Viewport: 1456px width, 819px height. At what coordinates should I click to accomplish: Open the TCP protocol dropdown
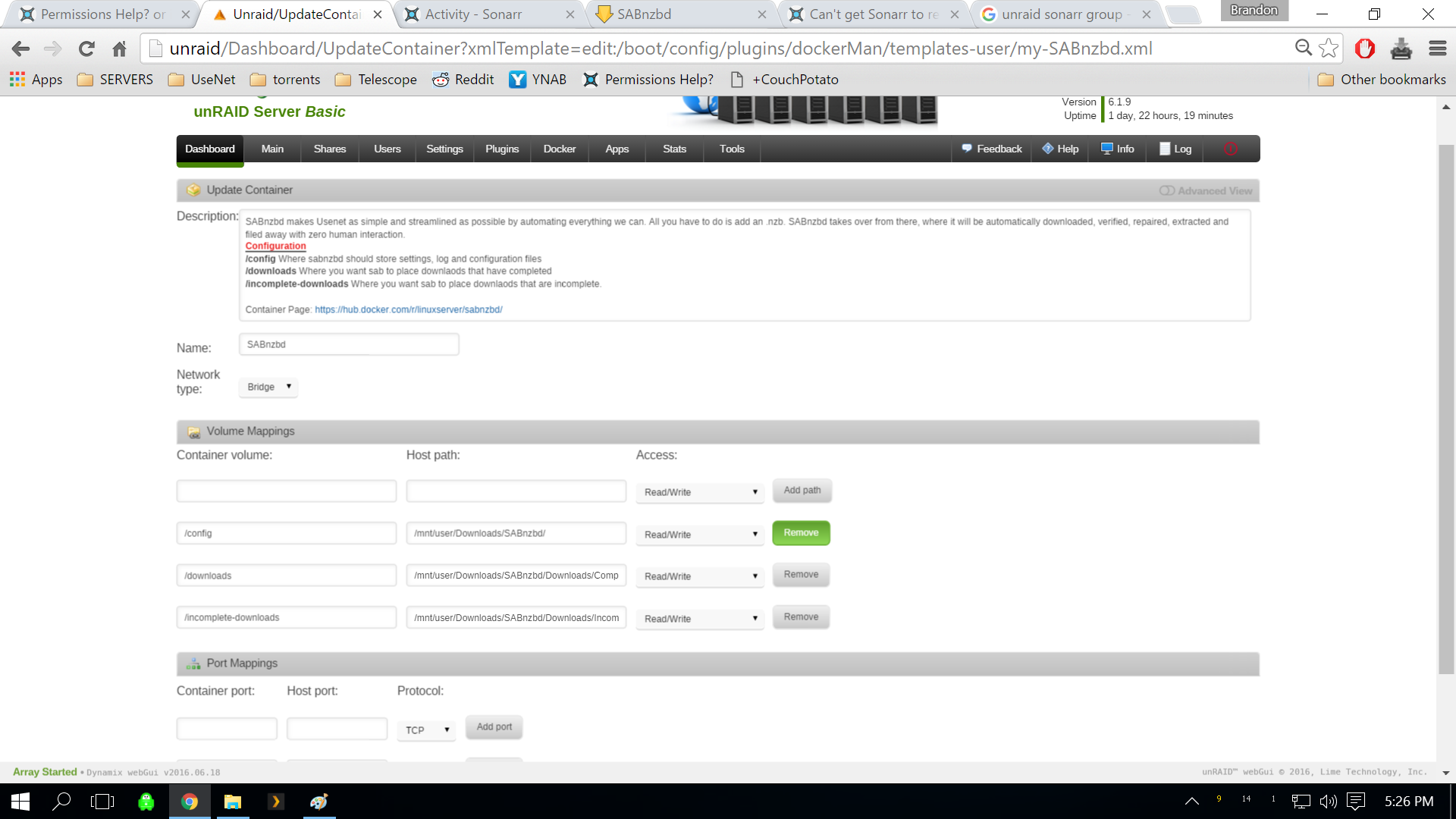point(426,730)
